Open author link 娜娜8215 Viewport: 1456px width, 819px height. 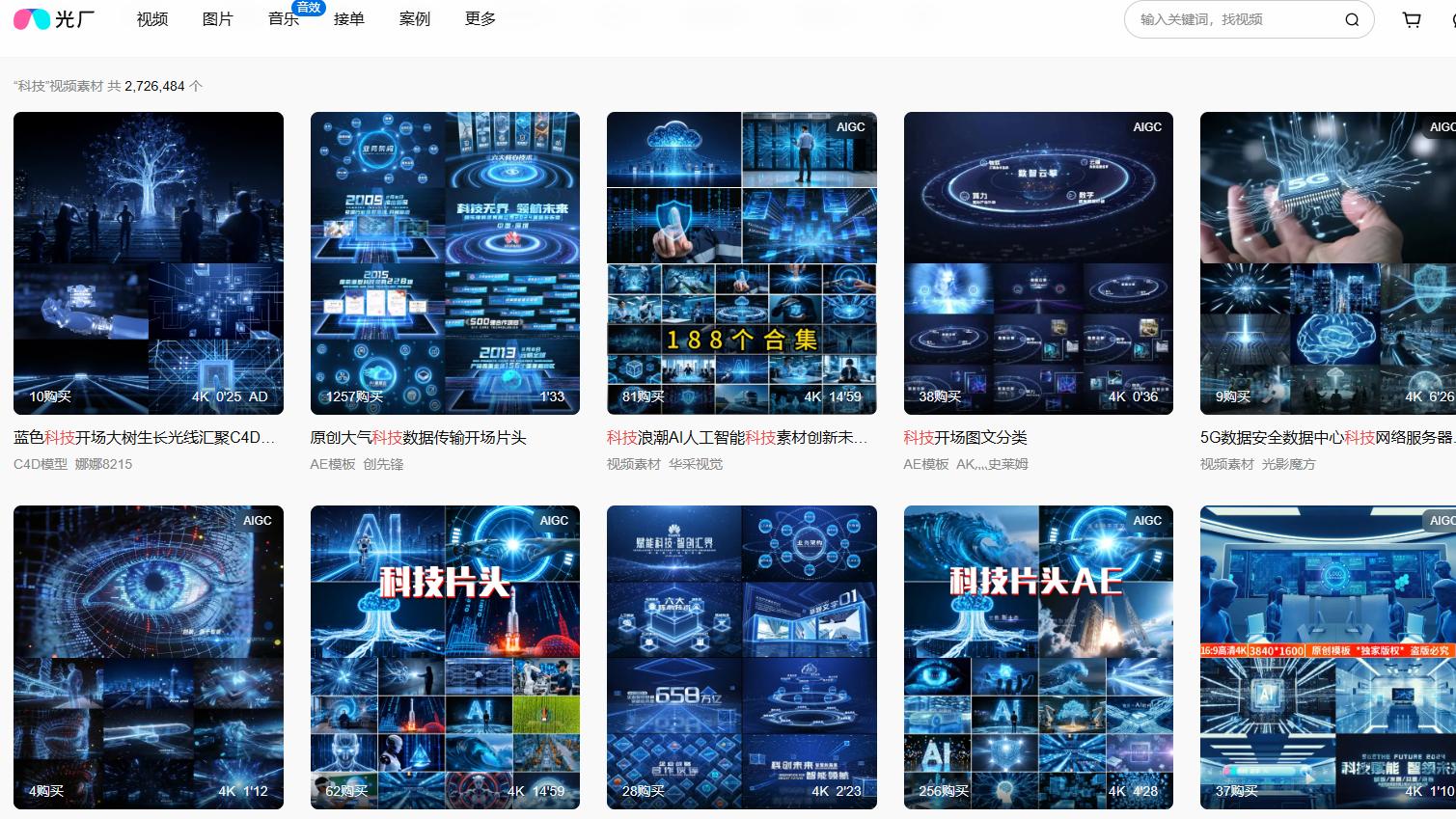pos(103,464)
